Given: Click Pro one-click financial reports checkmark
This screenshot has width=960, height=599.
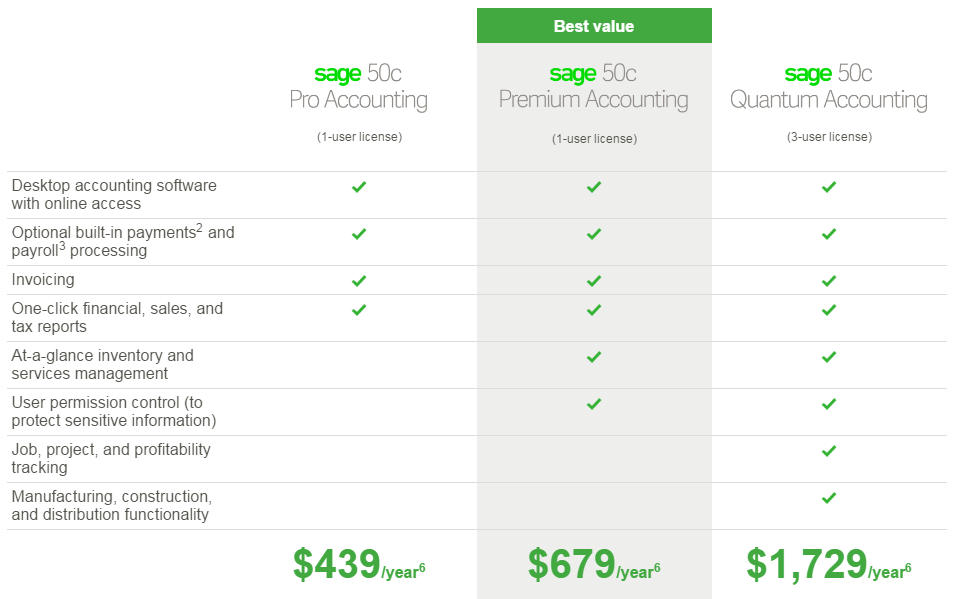Looking at the screenshot, I should pos(359,310).
